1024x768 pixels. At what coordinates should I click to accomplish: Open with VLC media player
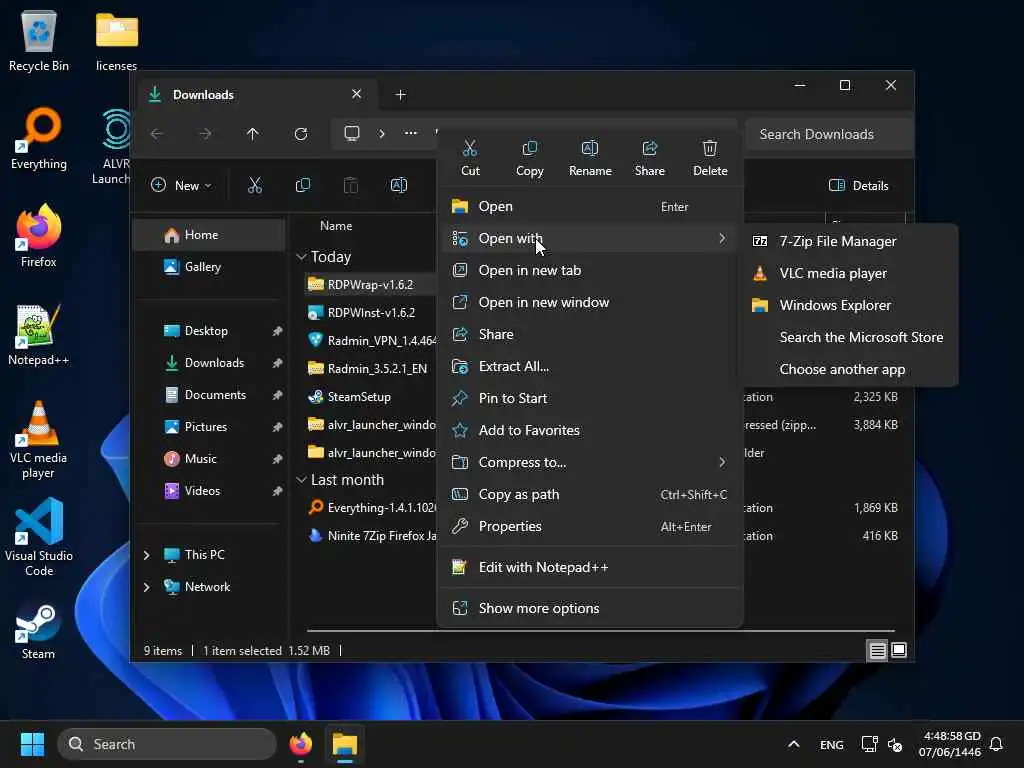(850, 274)
